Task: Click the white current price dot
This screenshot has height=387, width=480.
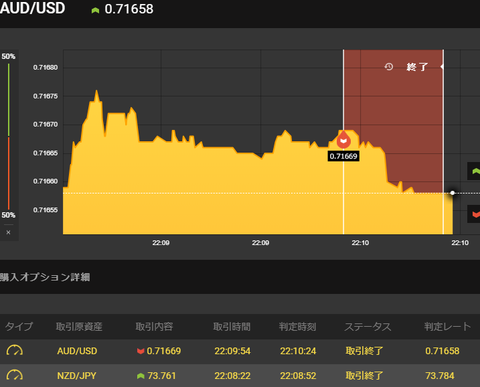Action: pos(452,193)
